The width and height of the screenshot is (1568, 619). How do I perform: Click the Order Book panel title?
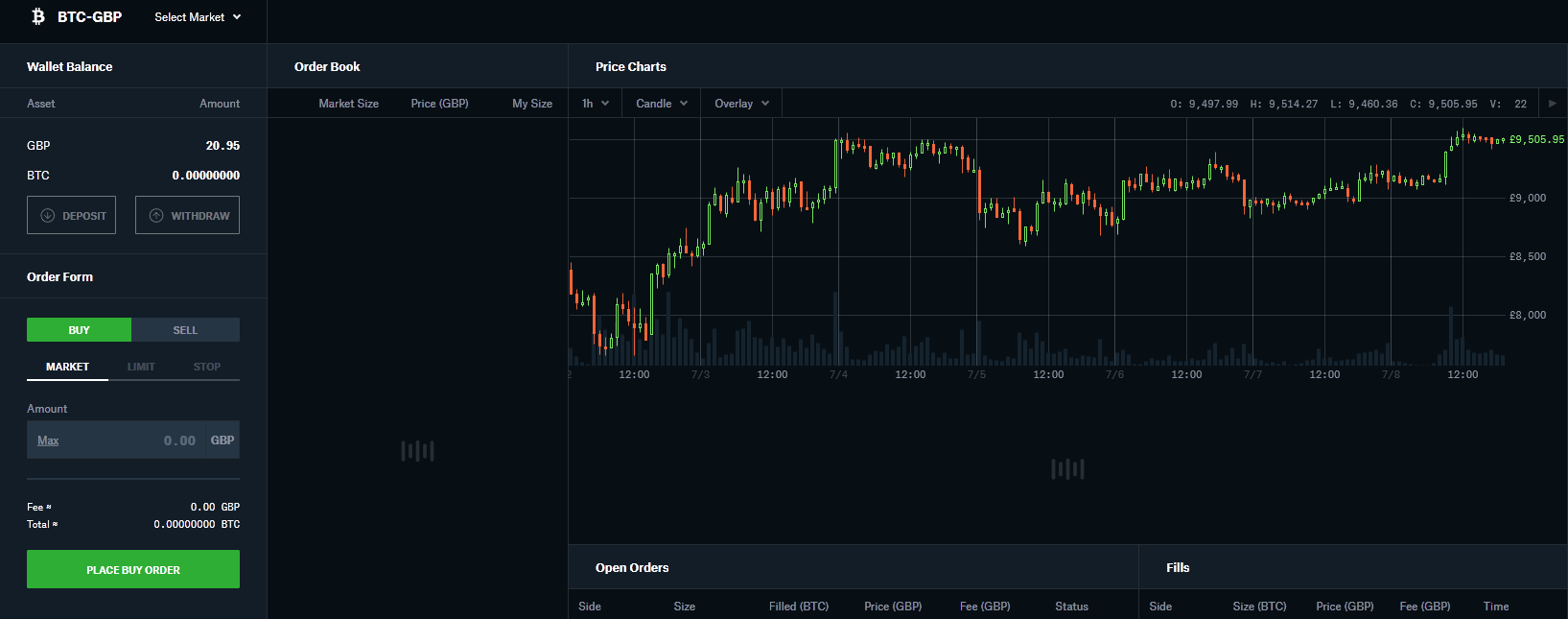[327, 67]
